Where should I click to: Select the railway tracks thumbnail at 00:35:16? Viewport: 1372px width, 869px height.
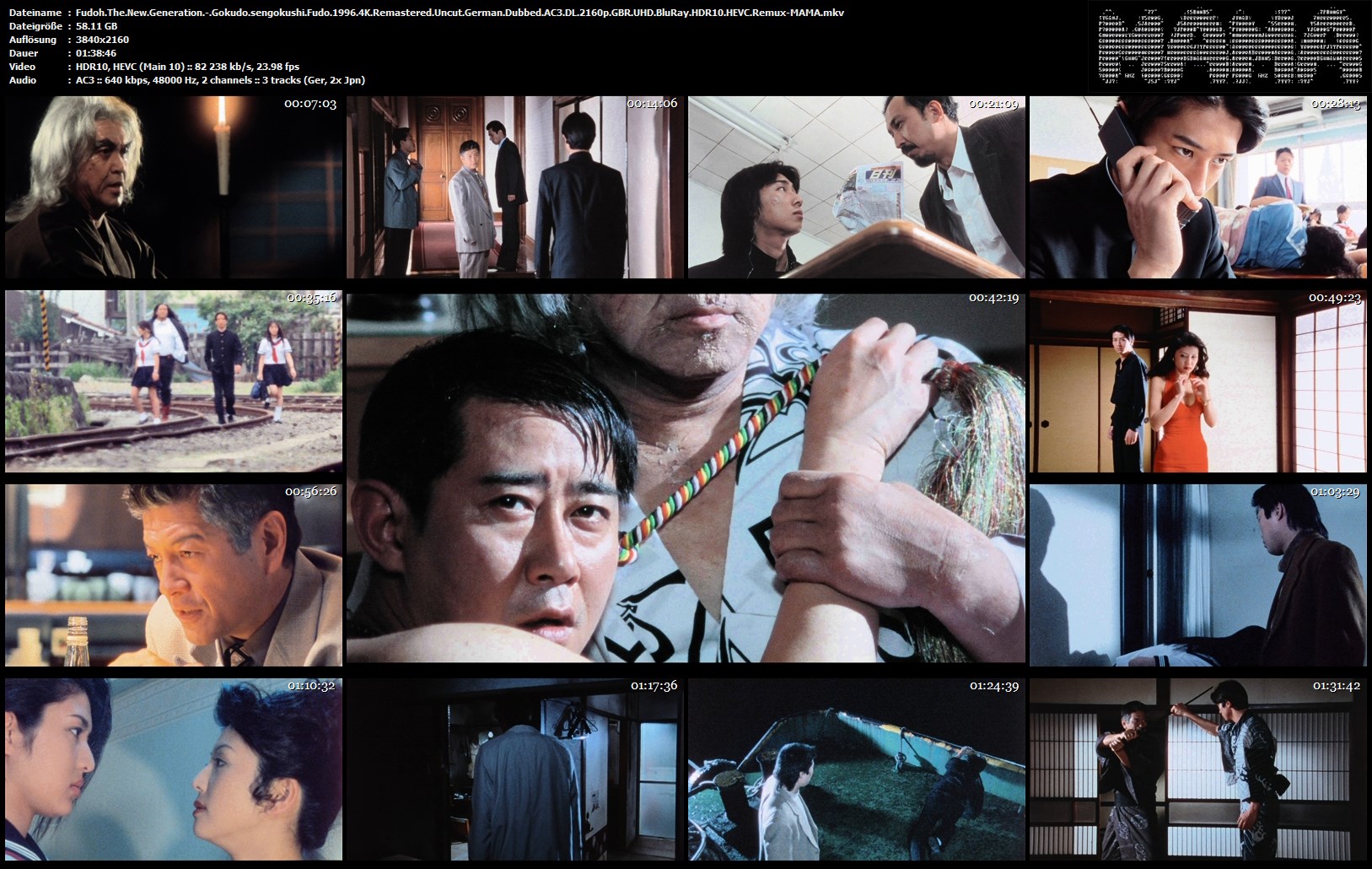pos(174,381)
